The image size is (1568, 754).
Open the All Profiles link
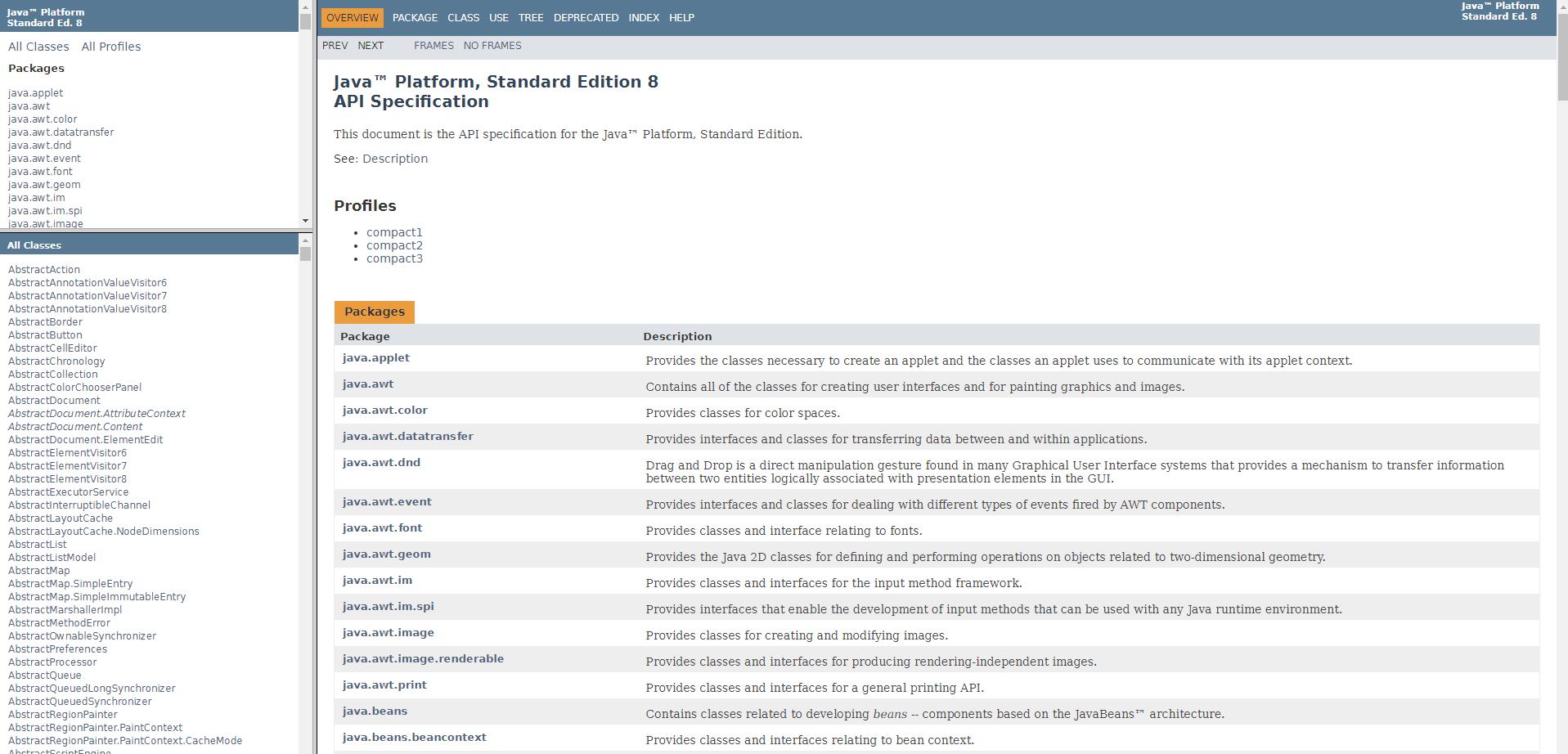click(111, 47)
